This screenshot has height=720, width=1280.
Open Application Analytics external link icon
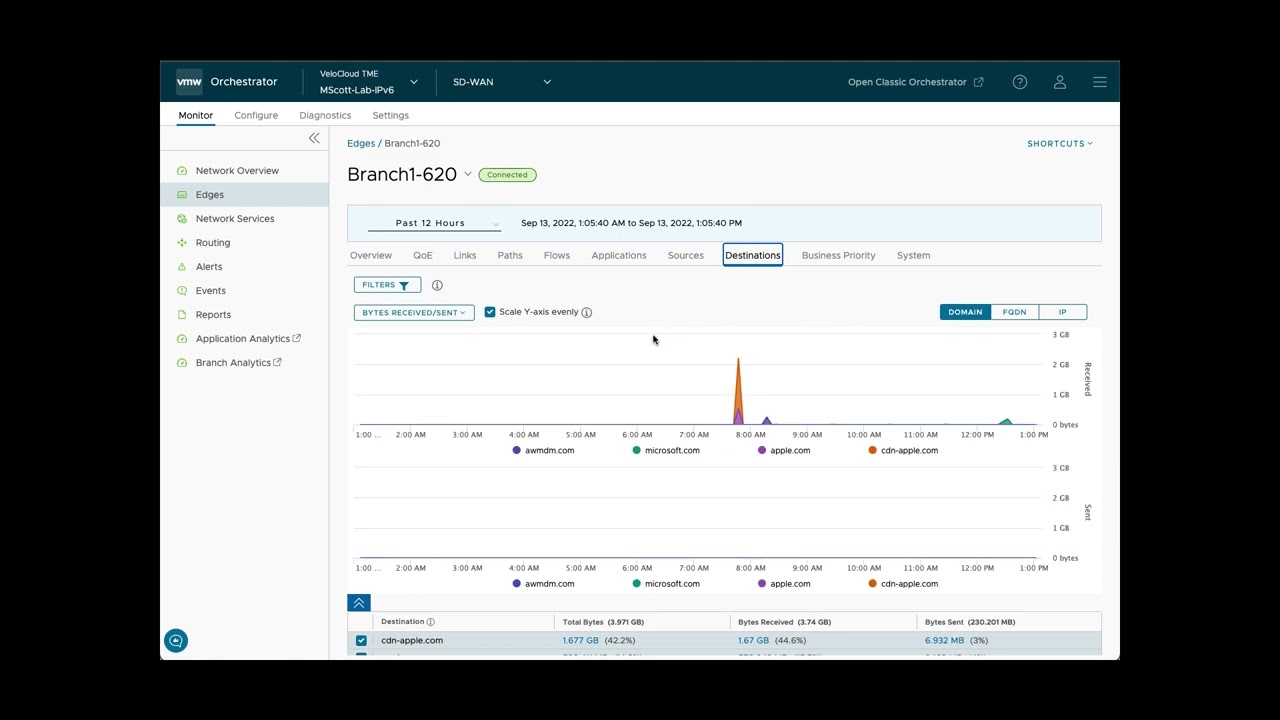coord(299,338)
